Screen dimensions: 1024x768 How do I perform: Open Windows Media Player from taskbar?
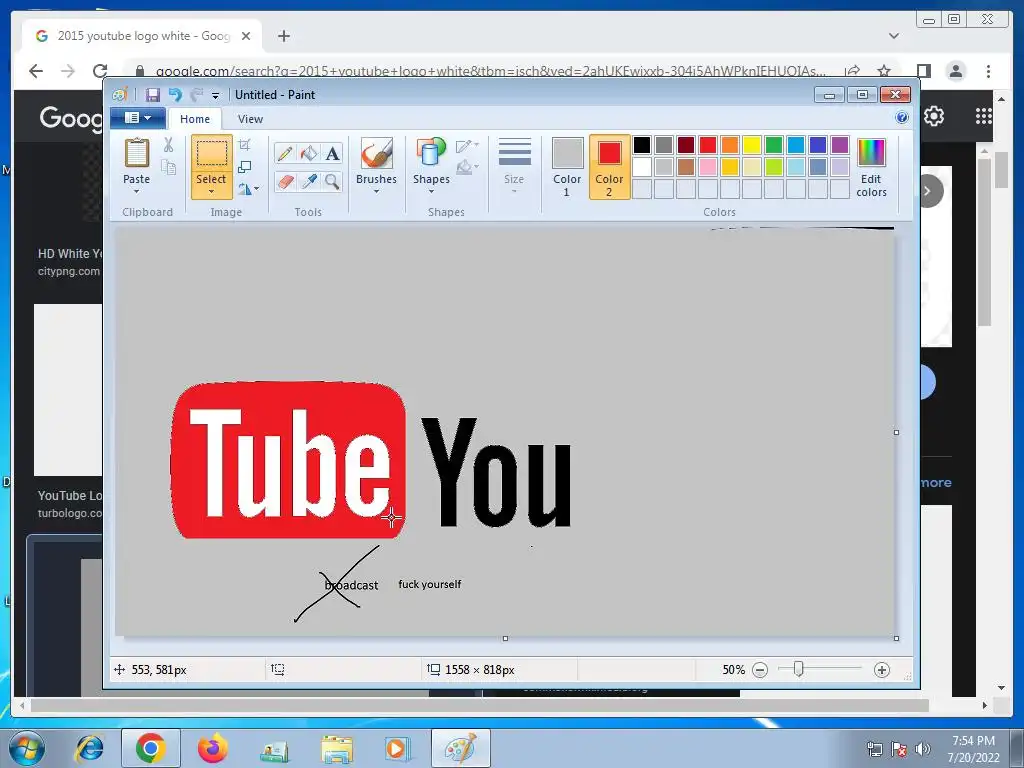coord(396,748)
